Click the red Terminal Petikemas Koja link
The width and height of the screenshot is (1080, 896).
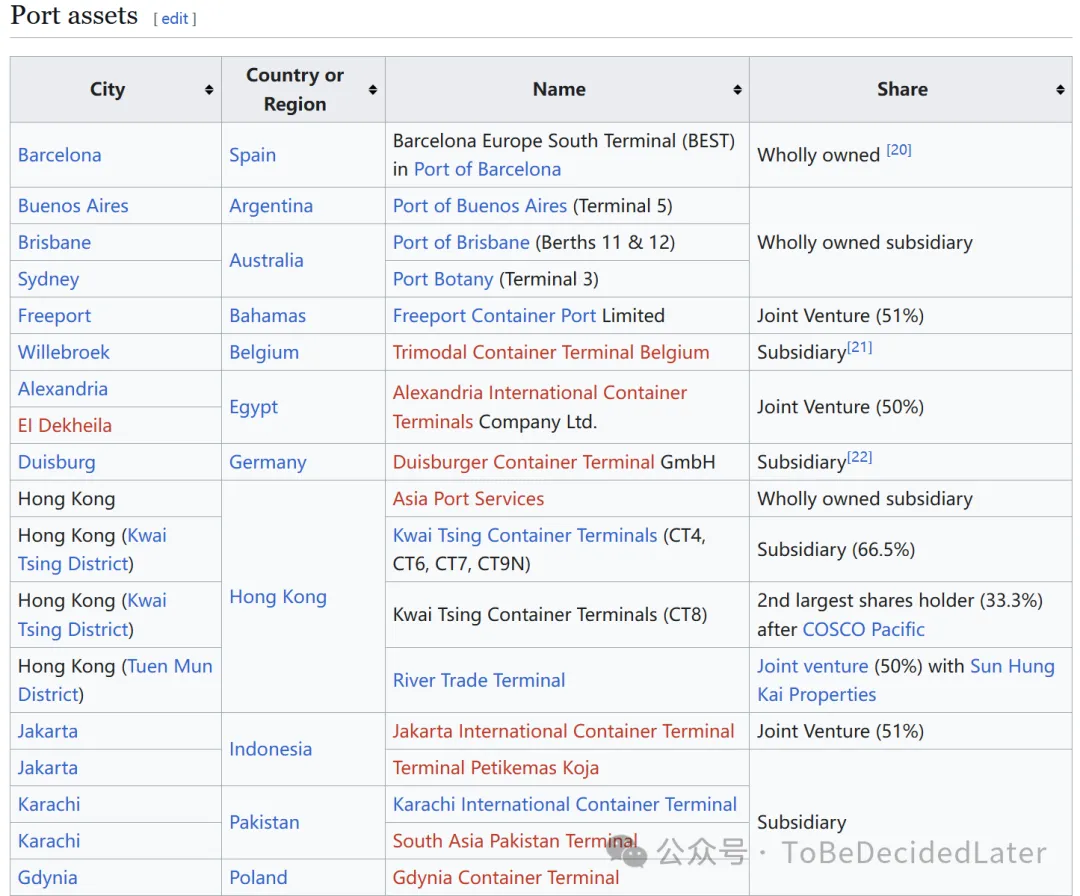495,768
